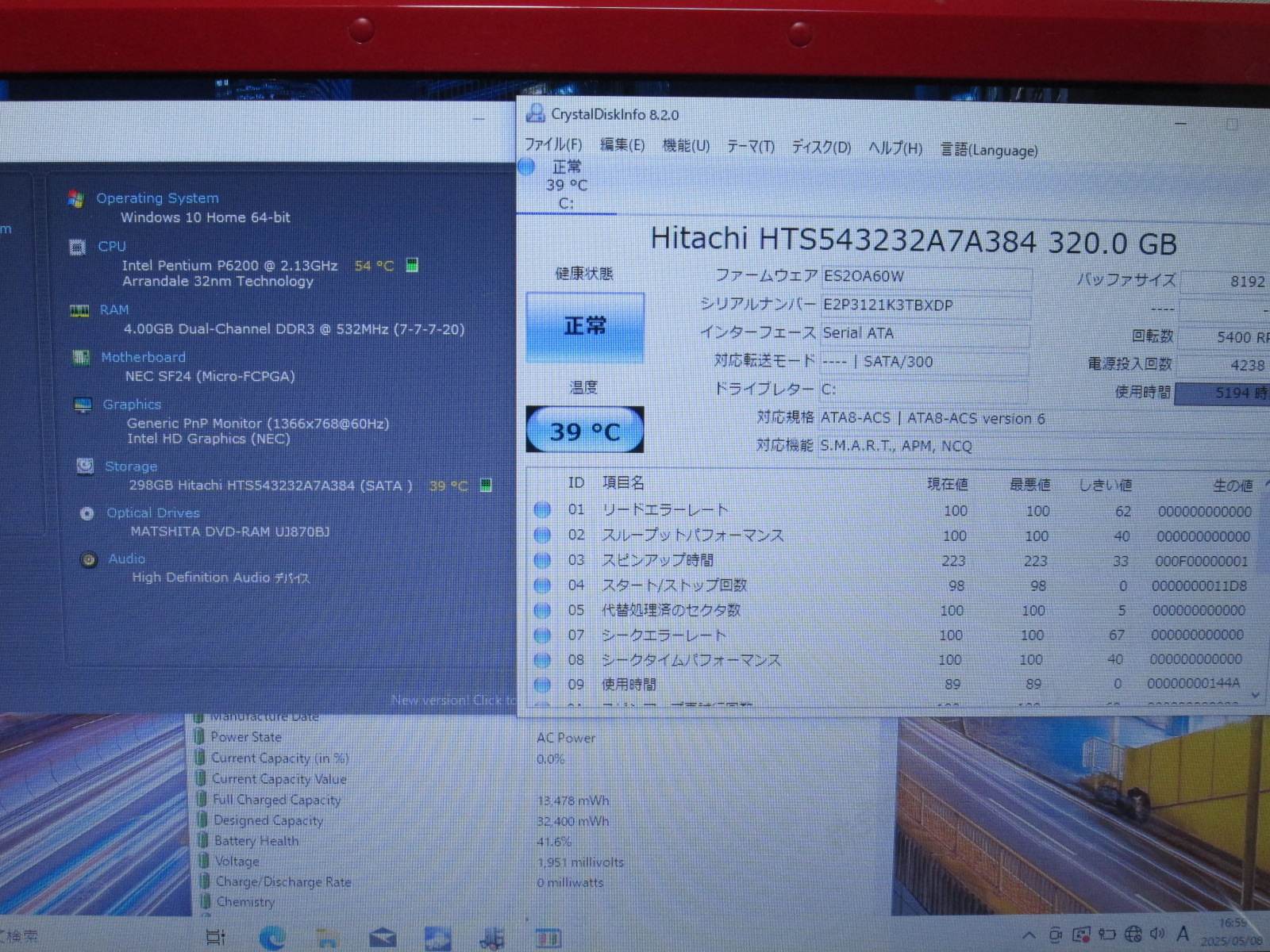Click blue status circle for SMART ID 05
Image resolution: width=1270 pixels, height=952 pixels.
[x=543, y=610]
